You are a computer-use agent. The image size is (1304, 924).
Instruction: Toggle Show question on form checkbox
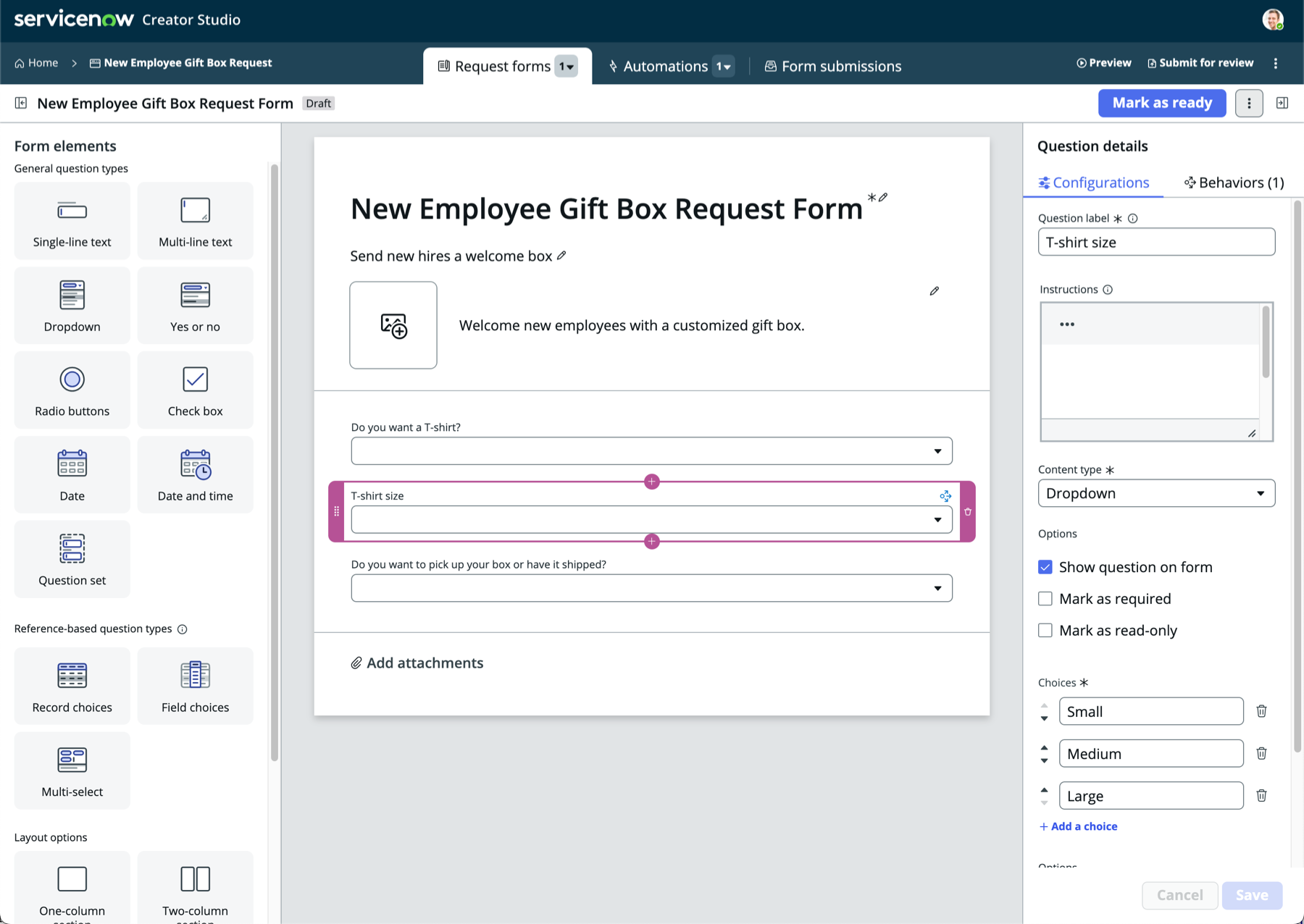coord(1045,567)
